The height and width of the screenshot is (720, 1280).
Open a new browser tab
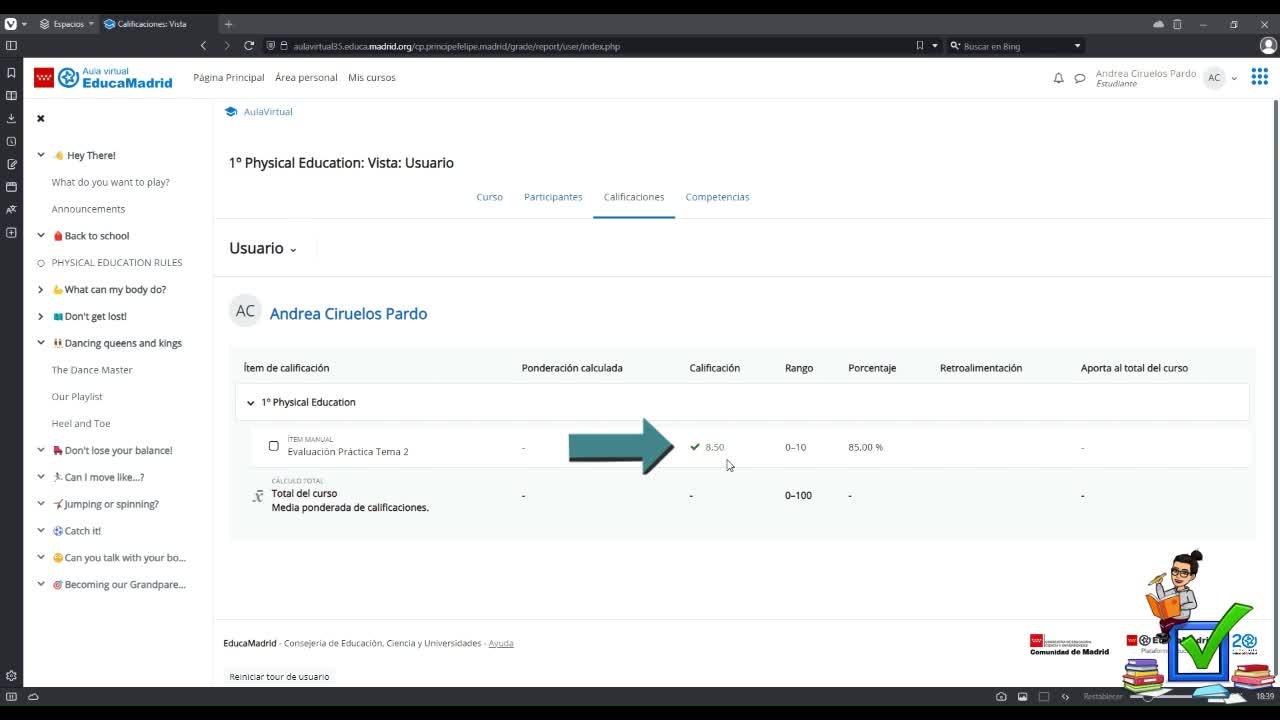pos(228,24)
